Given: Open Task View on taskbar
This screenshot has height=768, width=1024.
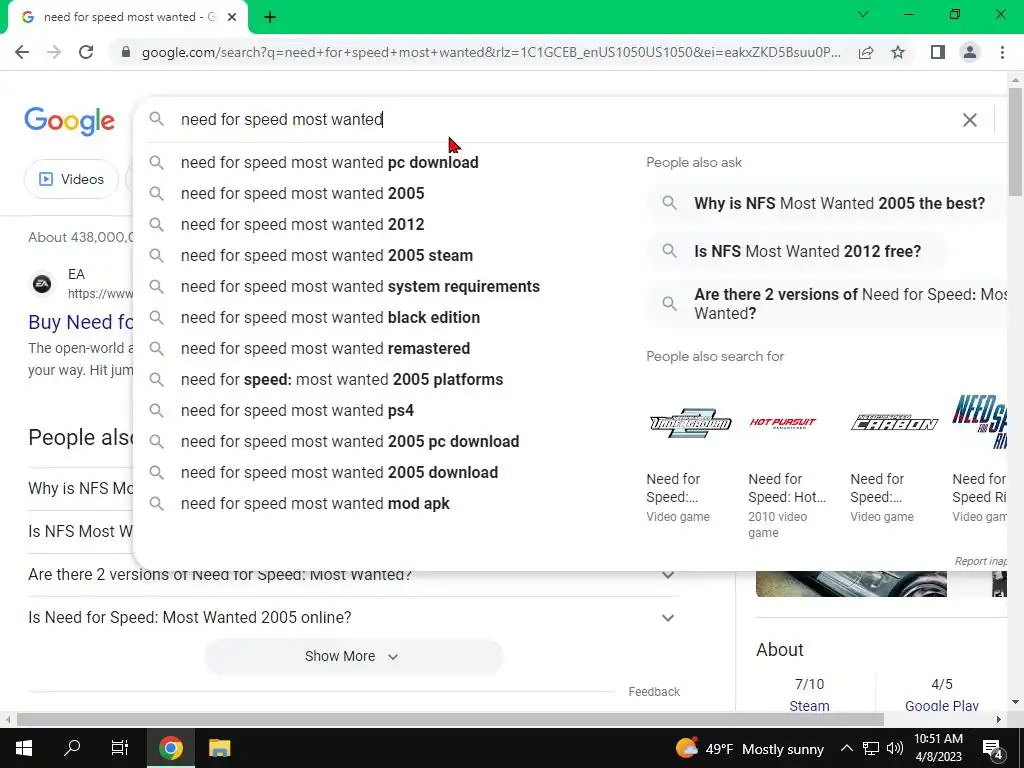Looking at the screenshot, I should point(120,748).
